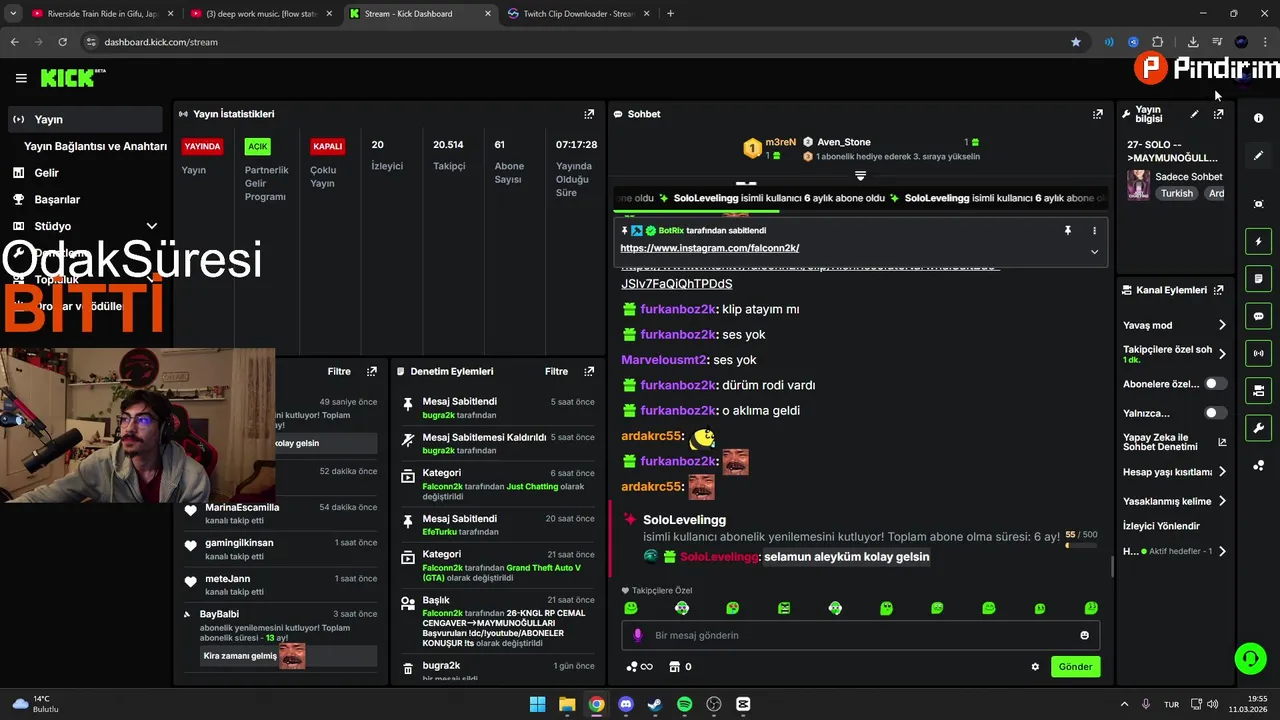This screenshot has height=720, width=1280.
Task: Open Discord from the taskbar
Action: coord(626,704)
